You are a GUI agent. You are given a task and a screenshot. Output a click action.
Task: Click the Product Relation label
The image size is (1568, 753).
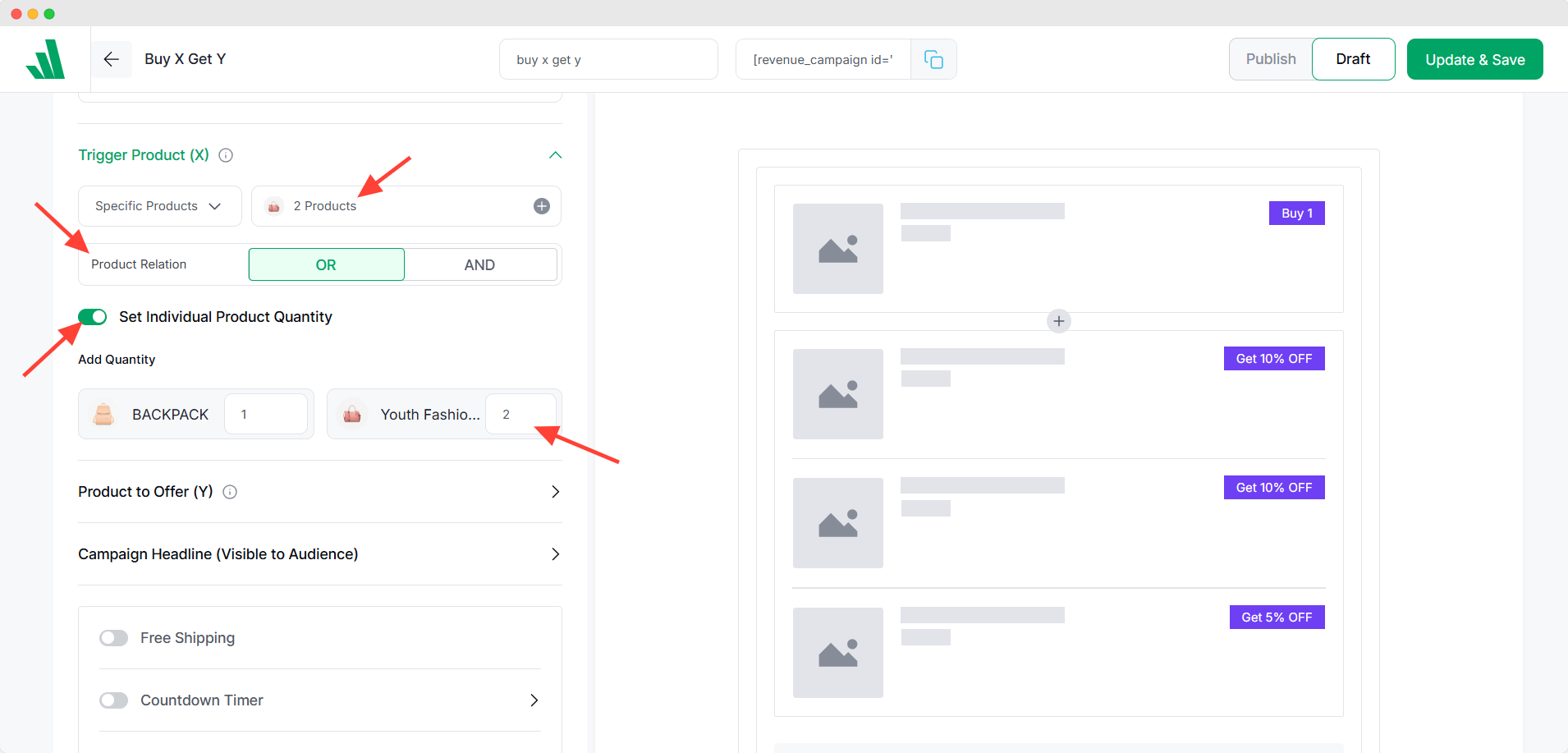point(139,264)
